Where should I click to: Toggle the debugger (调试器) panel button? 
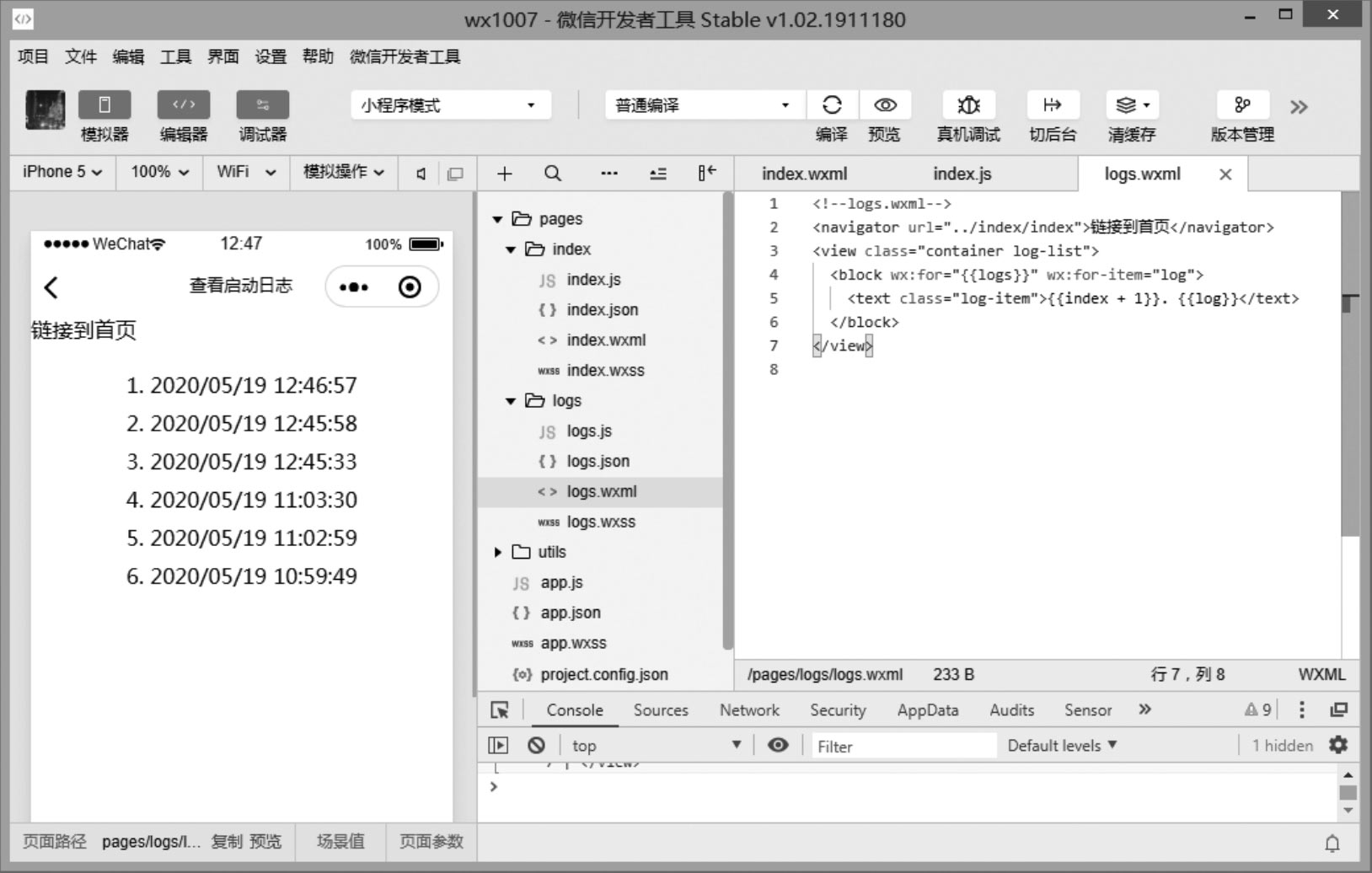click(263, 105)
